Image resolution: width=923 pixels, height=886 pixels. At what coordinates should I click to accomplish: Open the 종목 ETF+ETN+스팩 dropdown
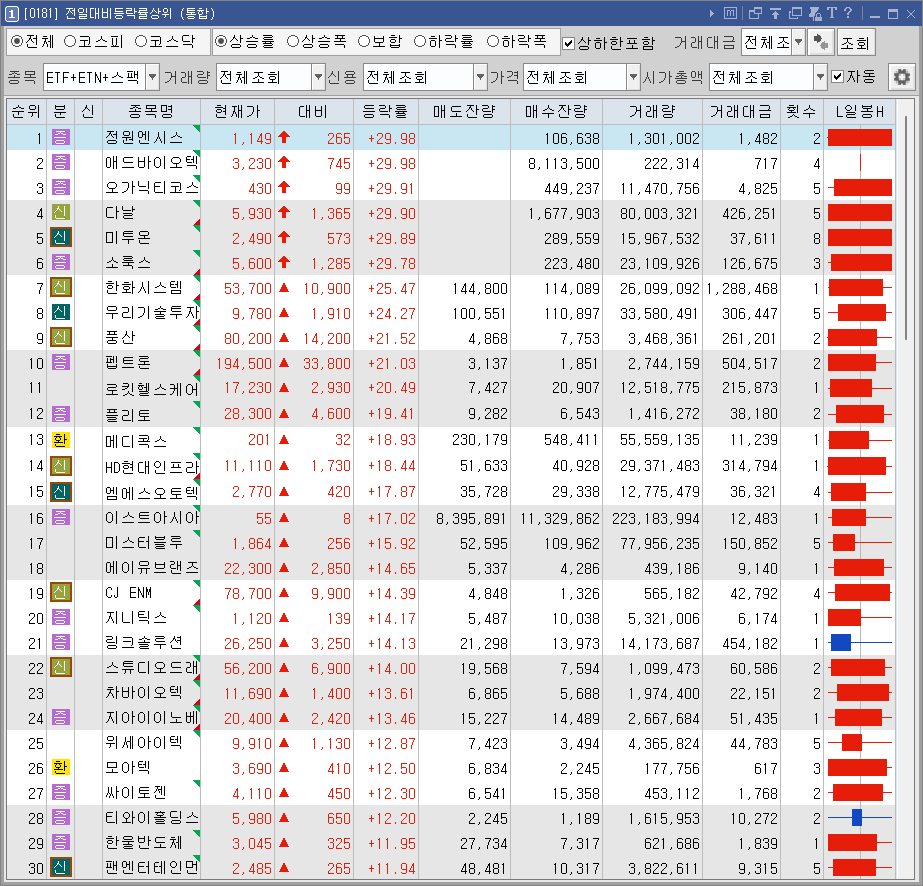[152, 77]
